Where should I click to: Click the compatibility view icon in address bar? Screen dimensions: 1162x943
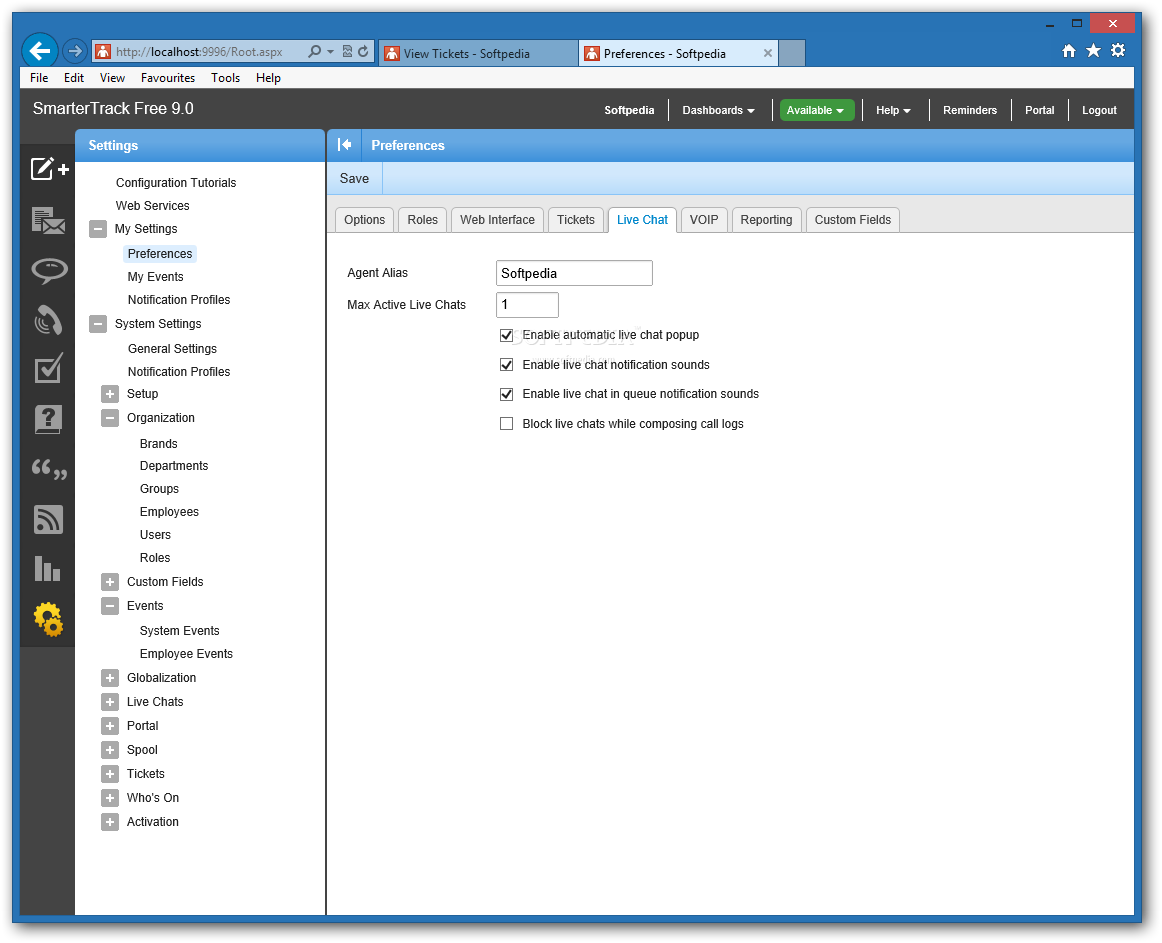pos(347,51)
